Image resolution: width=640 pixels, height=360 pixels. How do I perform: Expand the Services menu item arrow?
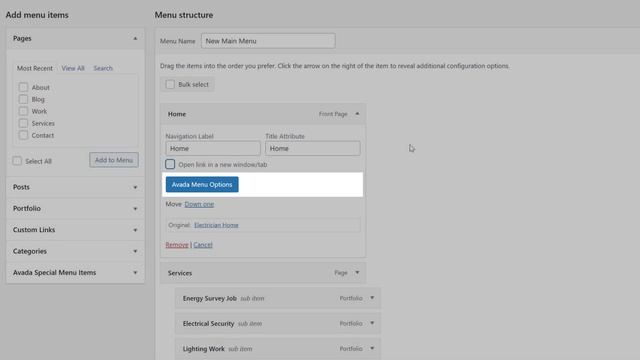click(x=357, y=273)
